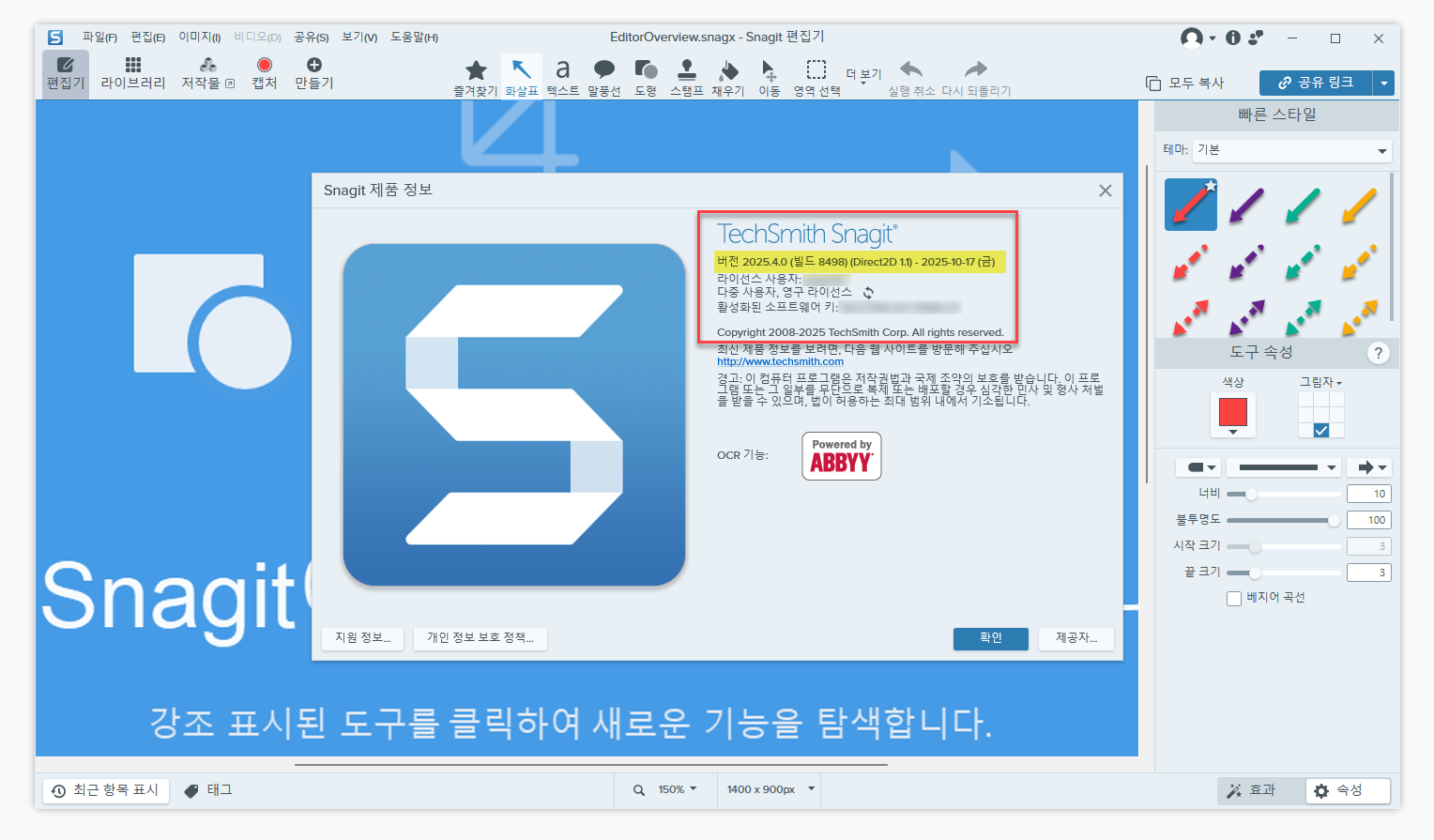
Task: Open the File (파일) menu
Action: coord(99,38)
